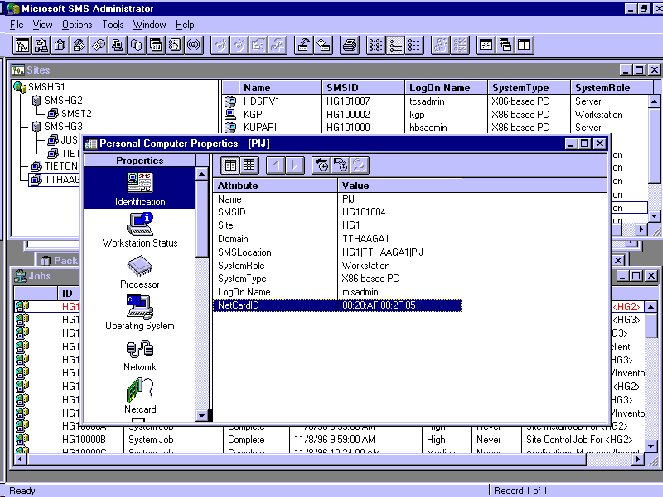
Task: Open the Window menu
Action: click(149, 25)
